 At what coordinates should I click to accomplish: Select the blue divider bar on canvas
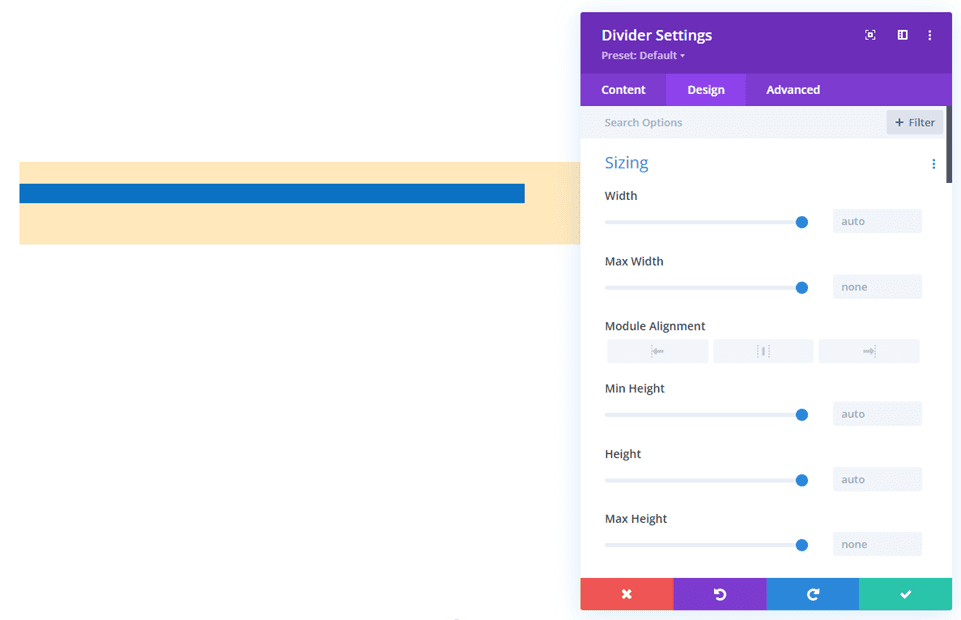coord(272,194)
